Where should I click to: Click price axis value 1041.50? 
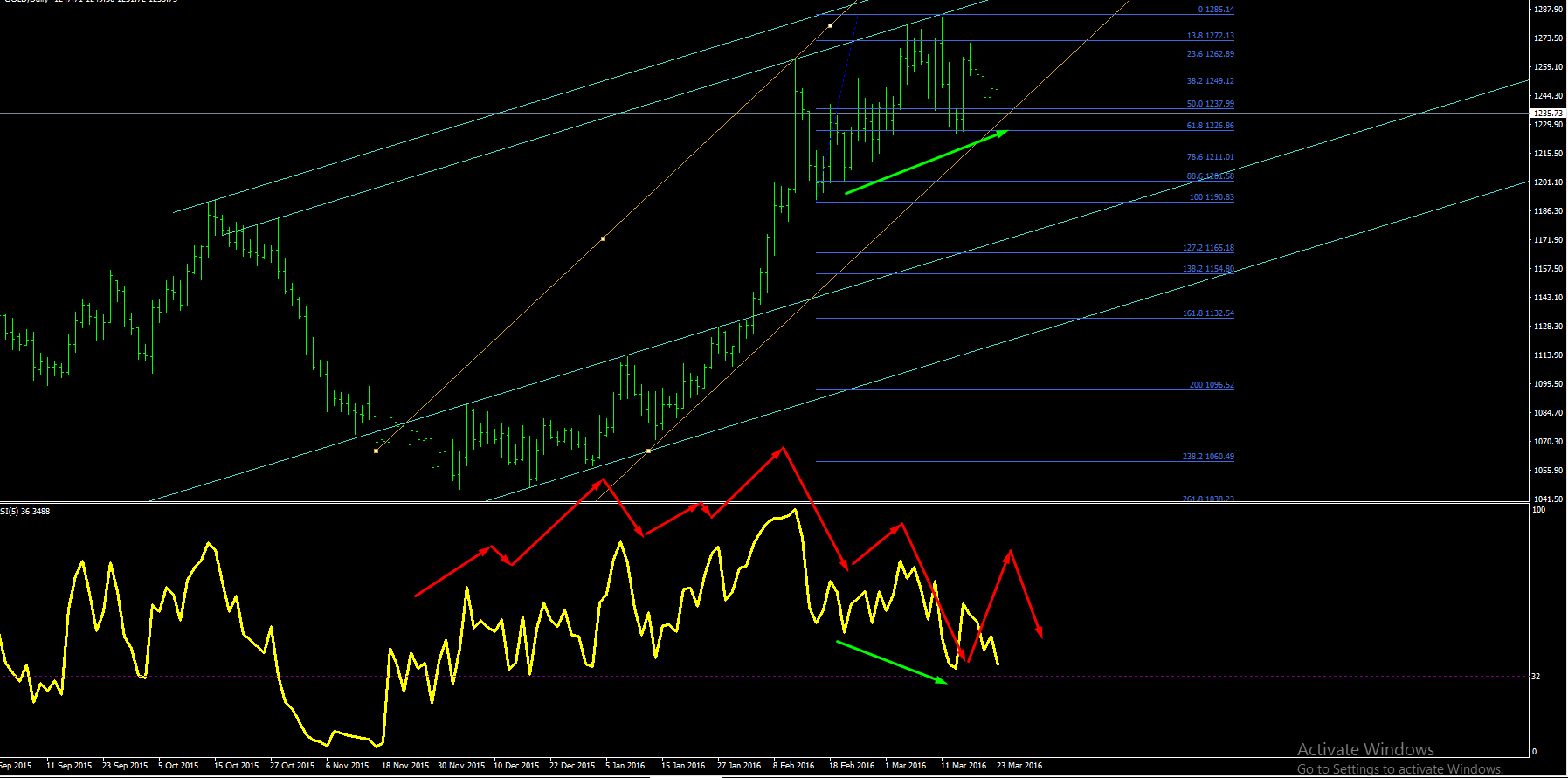[x=1549, y=499]
